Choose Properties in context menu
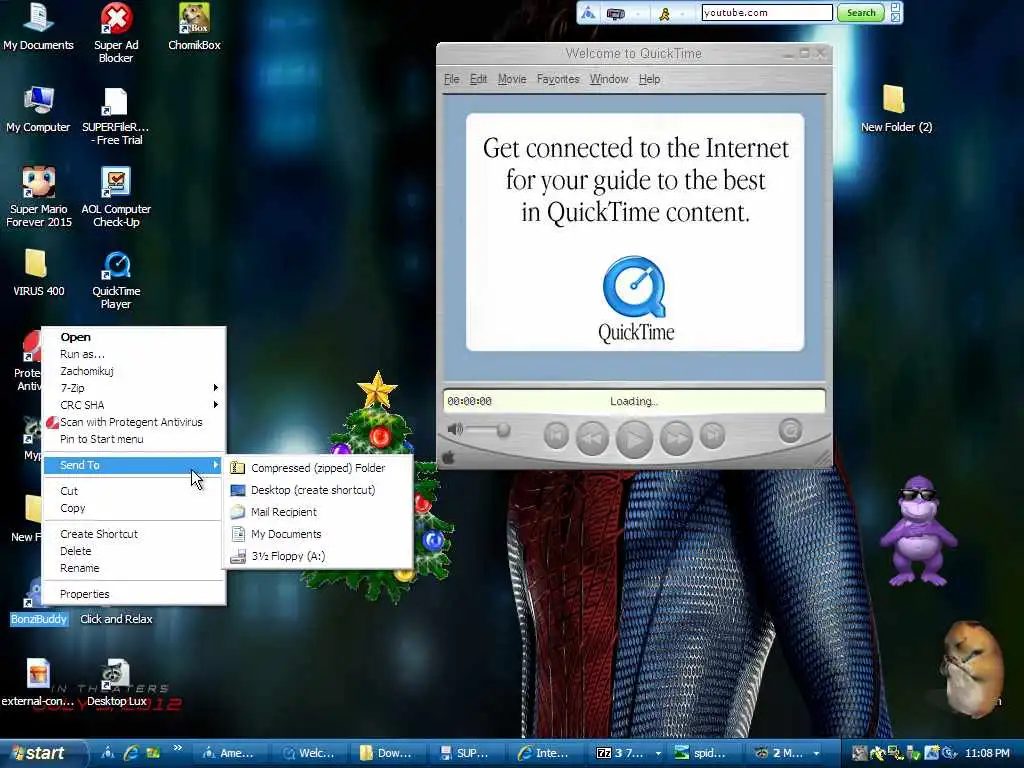1024x768 pixels. 134,594
